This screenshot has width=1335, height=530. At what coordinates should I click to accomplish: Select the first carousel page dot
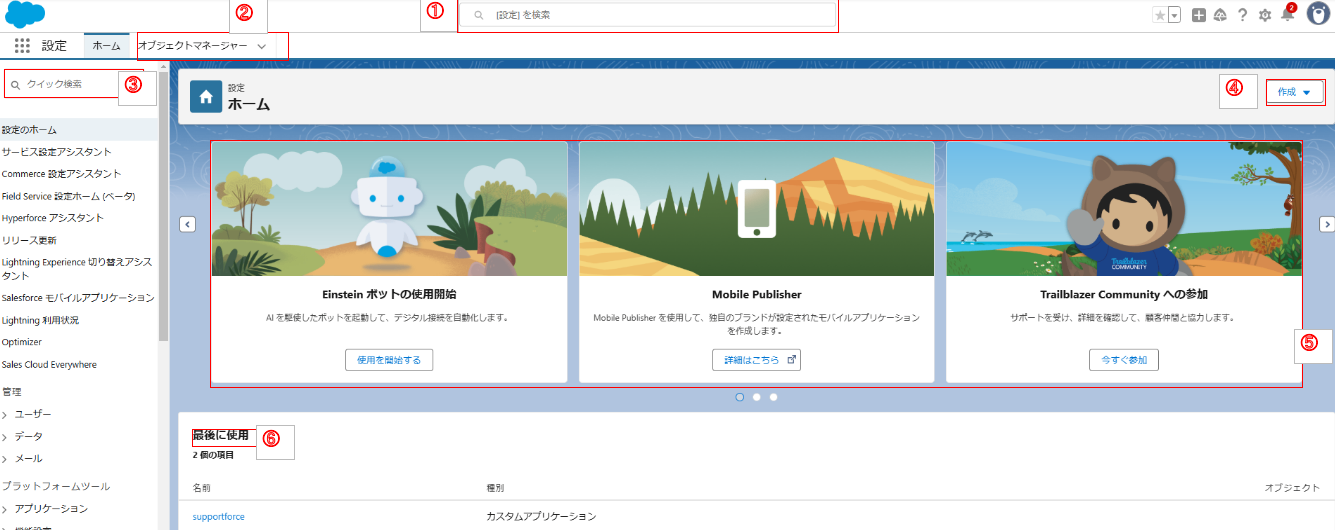pos(740,397)
